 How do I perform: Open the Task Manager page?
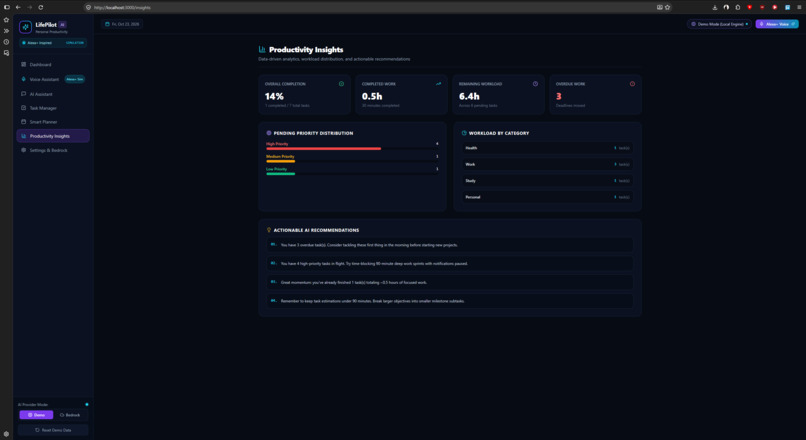pyautogui.click(x=53, y=108)
